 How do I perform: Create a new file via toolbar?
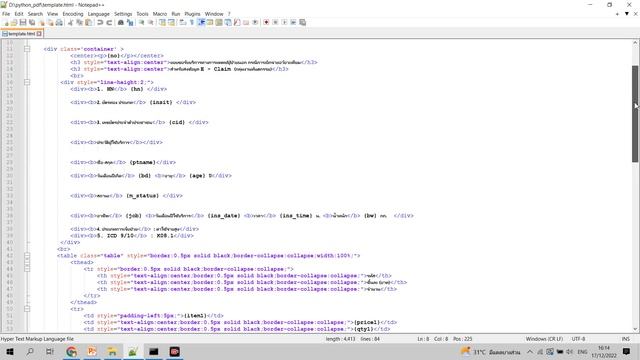[x=5, y=22]
